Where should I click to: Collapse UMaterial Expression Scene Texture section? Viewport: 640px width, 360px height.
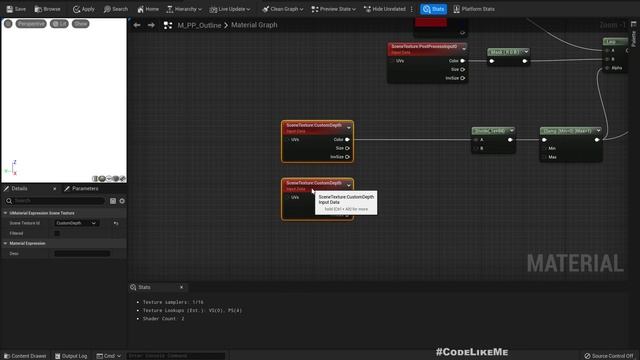point(5,213)
